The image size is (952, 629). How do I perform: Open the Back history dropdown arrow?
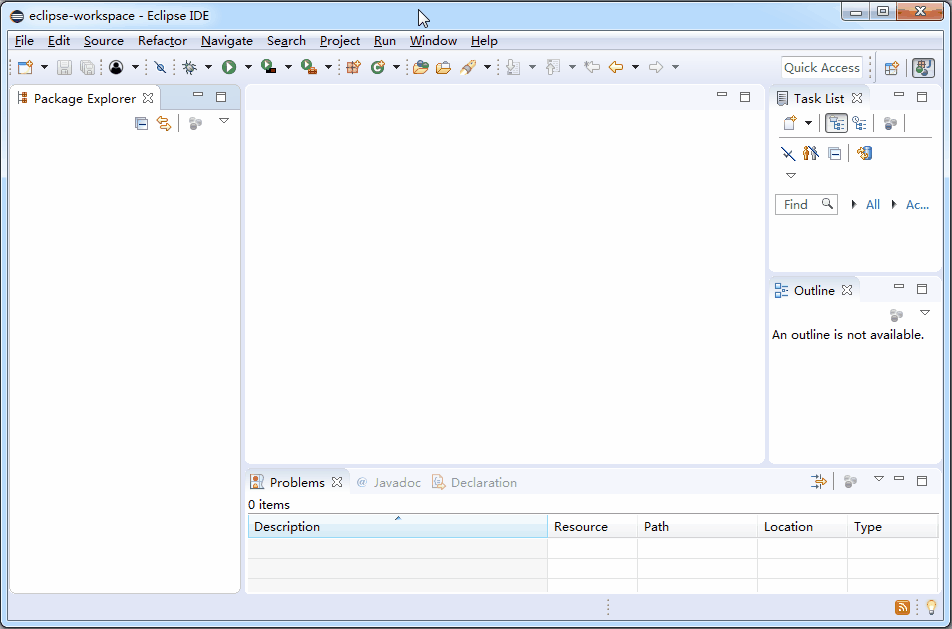[636, 67]
